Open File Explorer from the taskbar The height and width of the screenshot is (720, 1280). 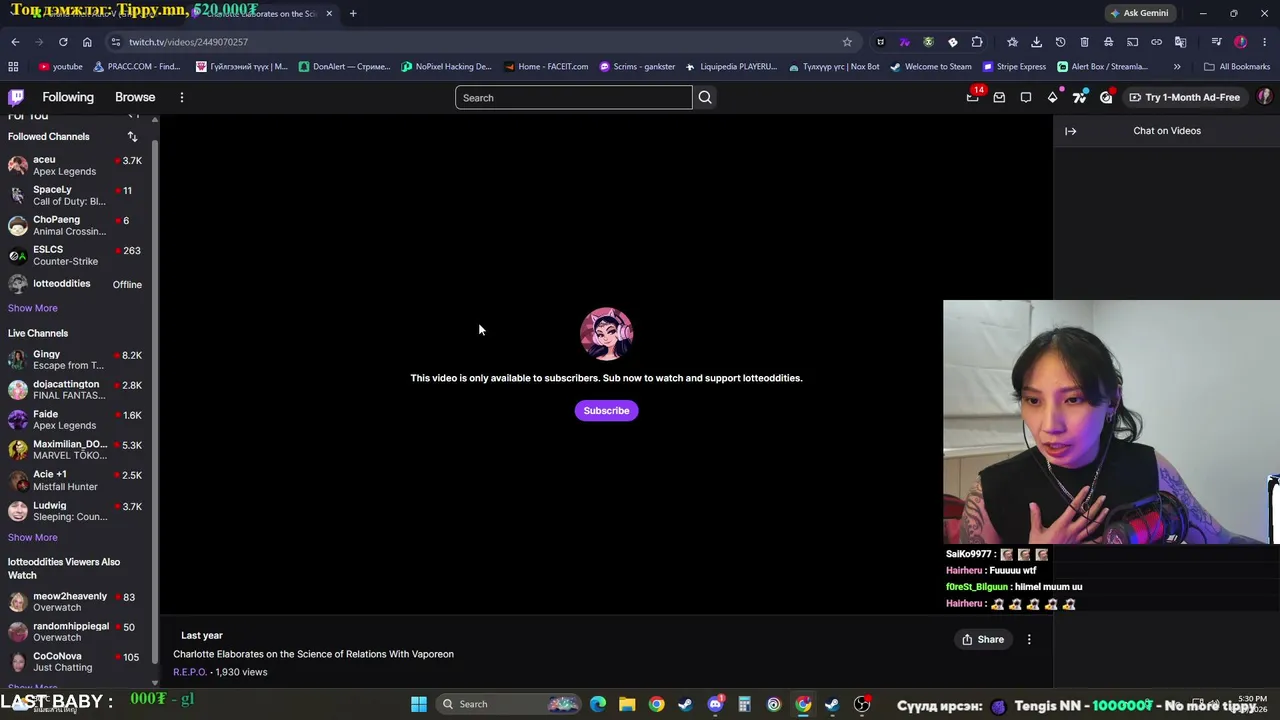point(627,704)
